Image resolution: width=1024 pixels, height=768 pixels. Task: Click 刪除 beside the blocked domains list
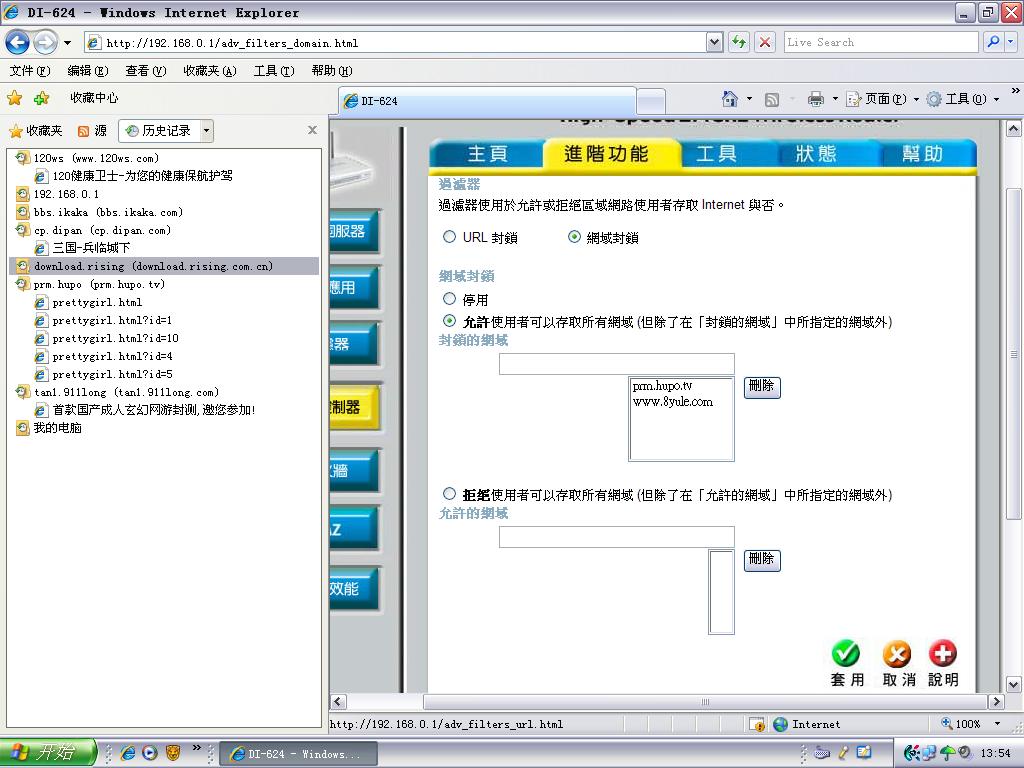pyautogui.click(x=762, y=387)
